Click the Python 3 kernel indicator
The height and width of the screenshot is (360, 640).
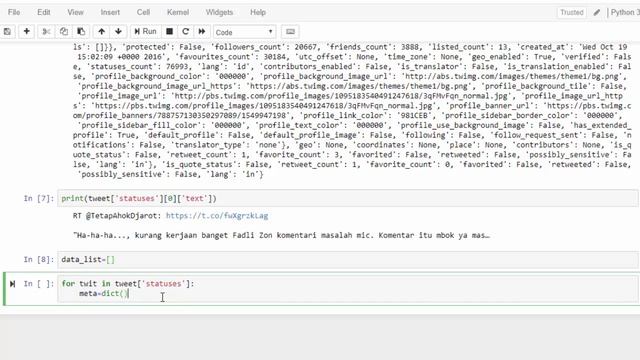point(625,12)
